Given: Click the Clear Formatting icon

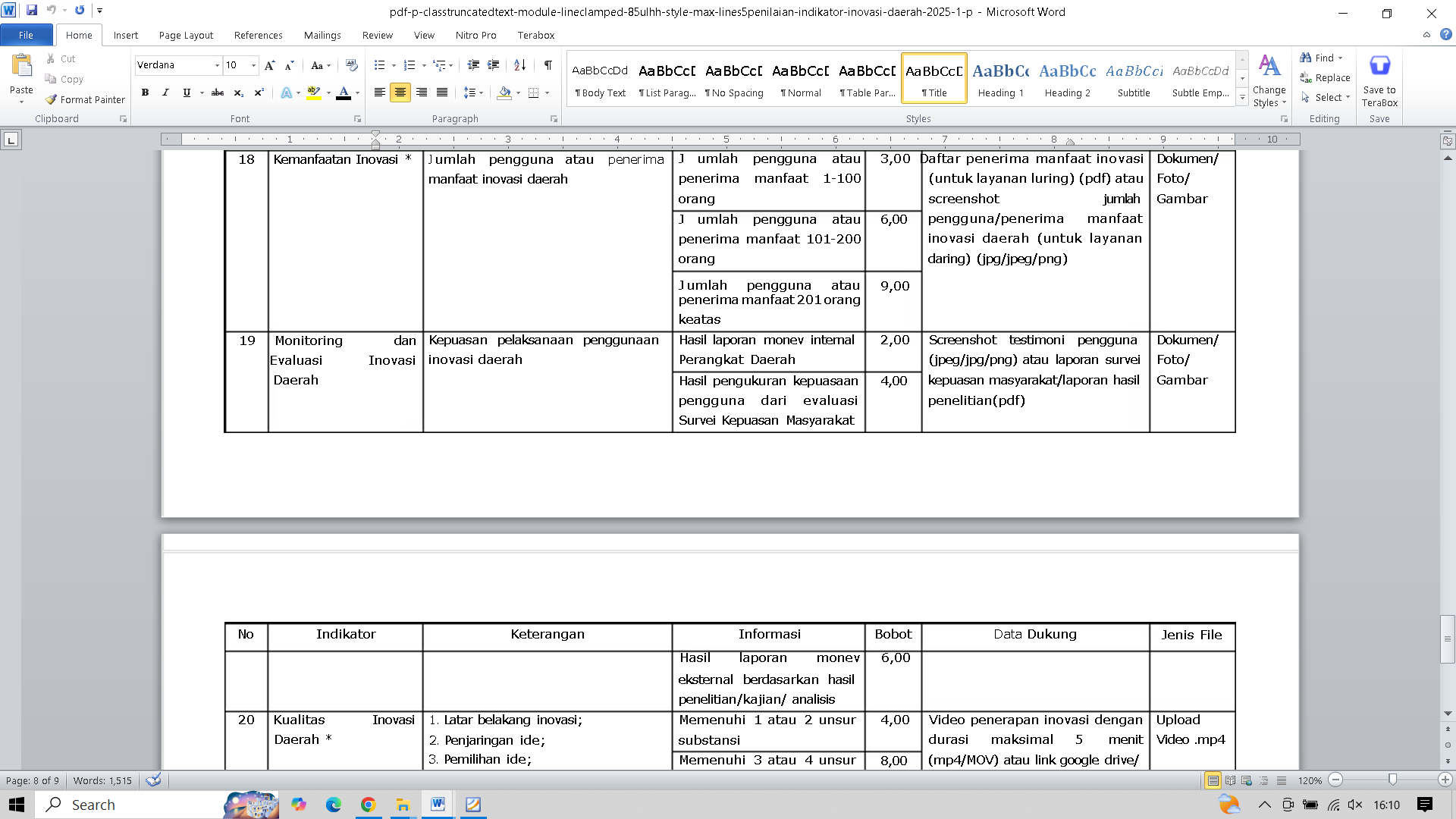Looking at the screenshot, I should click(x=351, y=65).
